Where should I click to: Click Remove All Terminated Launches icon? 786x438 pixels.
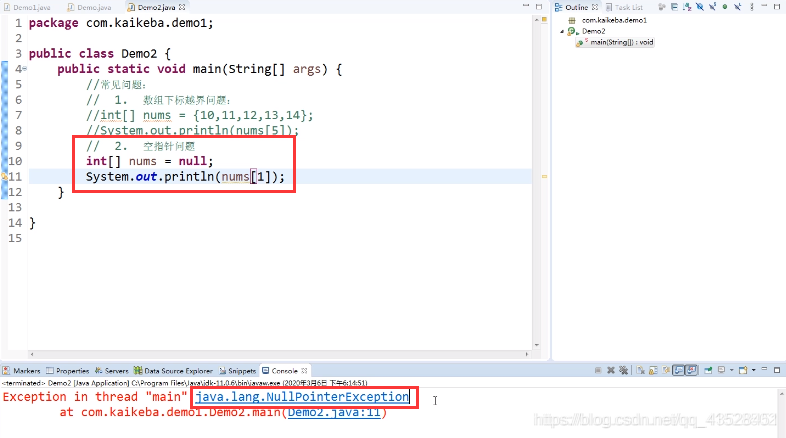pyautogui.click(x=624, y=370)
